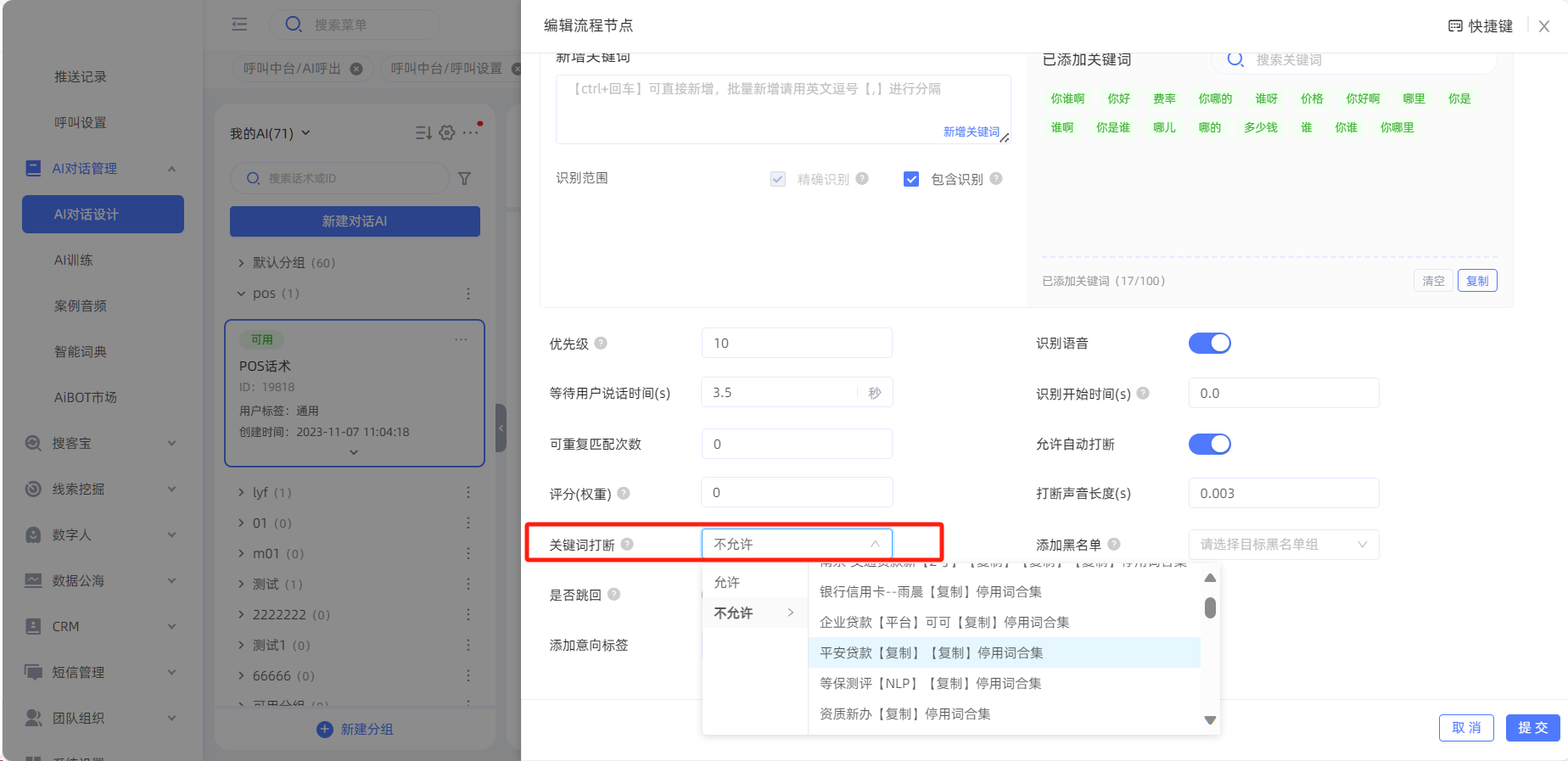Viewport: 1568px width, 761px height.
Task: Open the 测试 (1) group options menu
Action: coord(468,584)
